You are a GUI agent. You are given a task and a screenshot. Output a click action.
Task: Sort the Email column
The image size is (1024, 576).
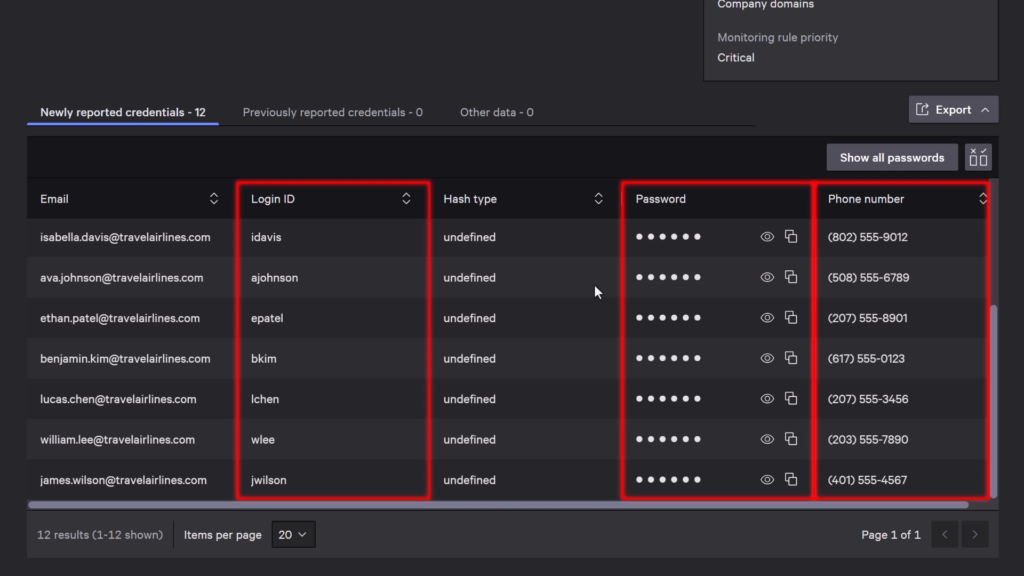pyautogui.click(x=213, y=198)
